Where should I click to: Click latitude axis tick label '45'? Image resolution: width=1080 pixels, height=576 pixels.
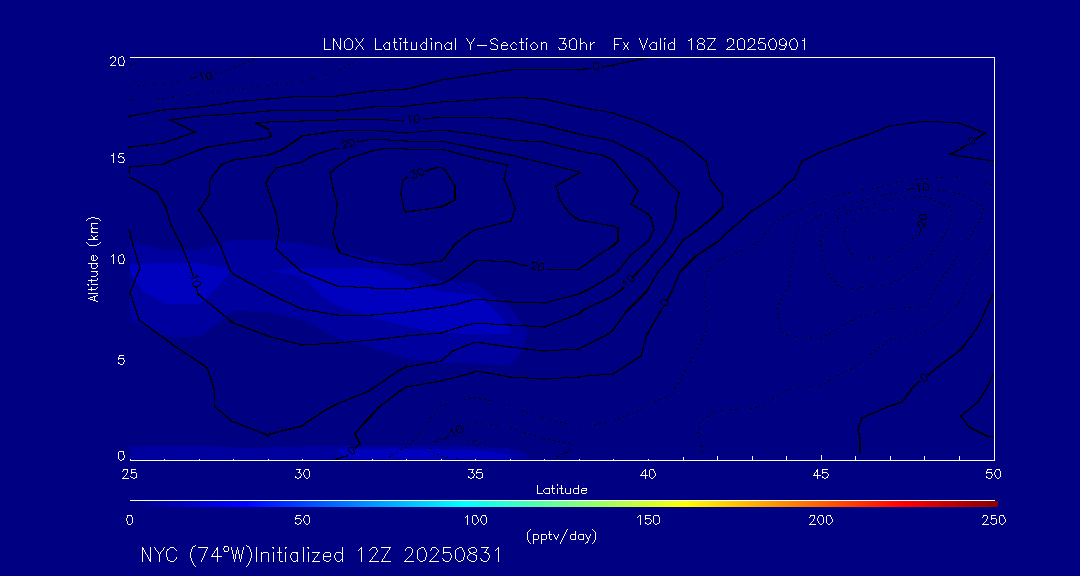(x=821, y=473)
